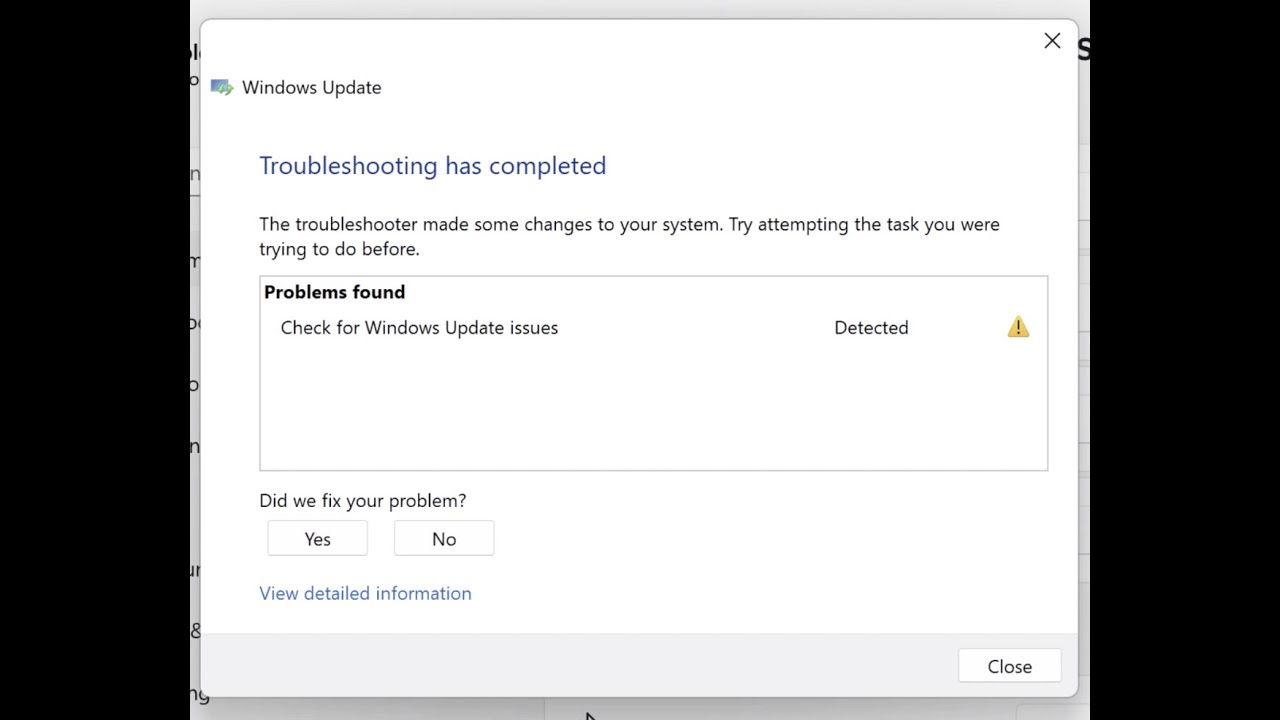Click the Windows Update title icon
Viewport: 1280px width, 720px height.
(222, 87)
